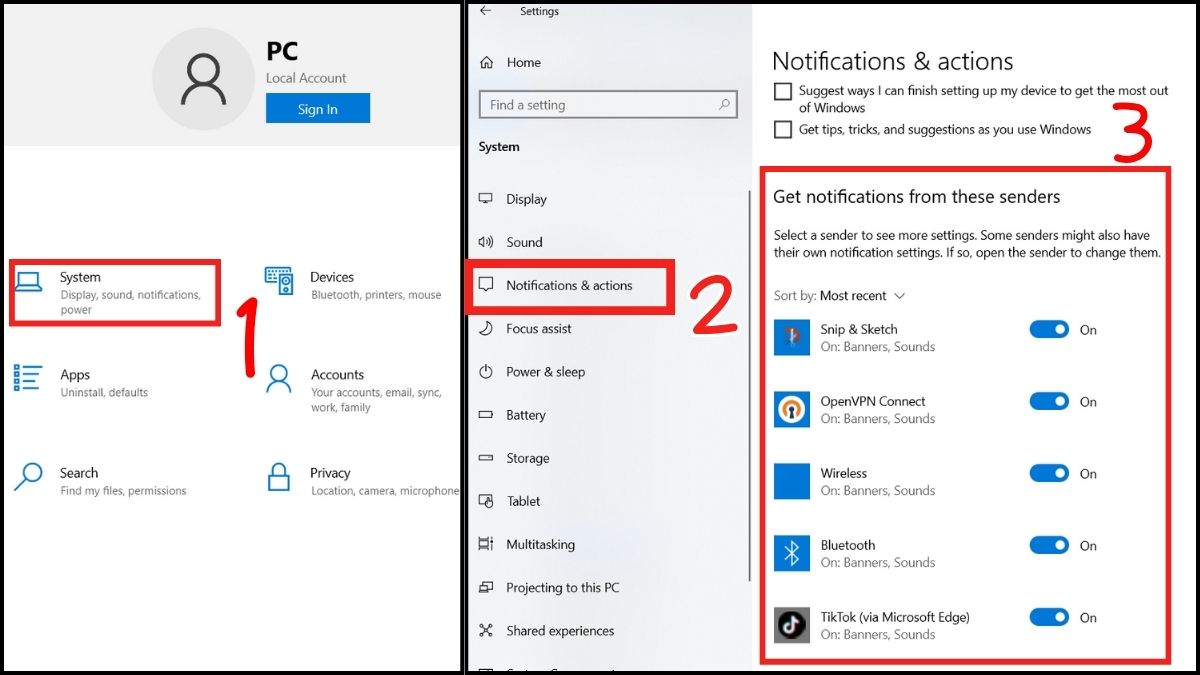Viewport: 1200px width, 675px height.
Task: Click the 'TikTok (via Microsoft Edge)' sender name
Action: [895, 617]
